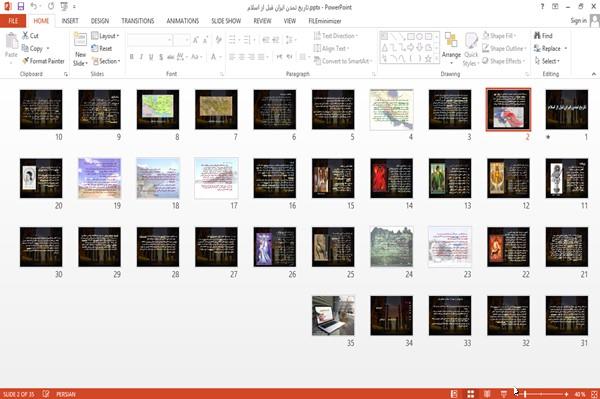Click the Increase Font Size icon
600x399 pixels.
(196, 40)
